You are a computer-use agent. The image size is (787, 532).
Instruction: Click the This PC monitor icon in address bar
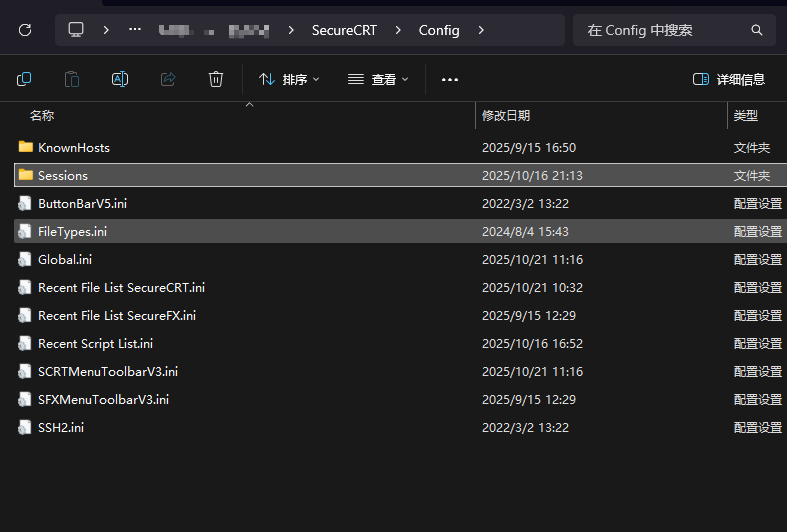click(x=76, y=30)
